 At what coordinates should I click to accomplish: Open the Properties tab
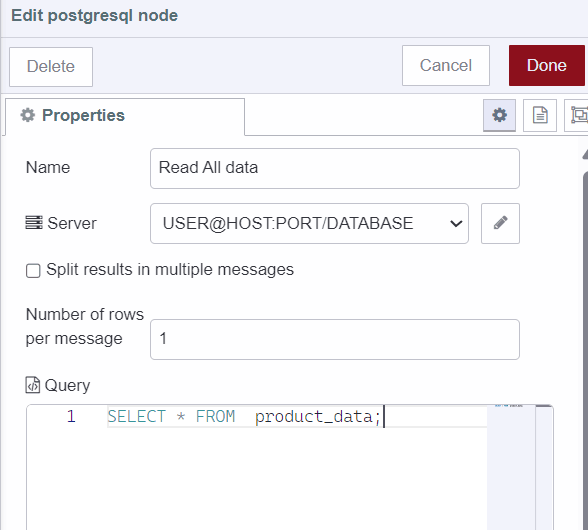125,116
